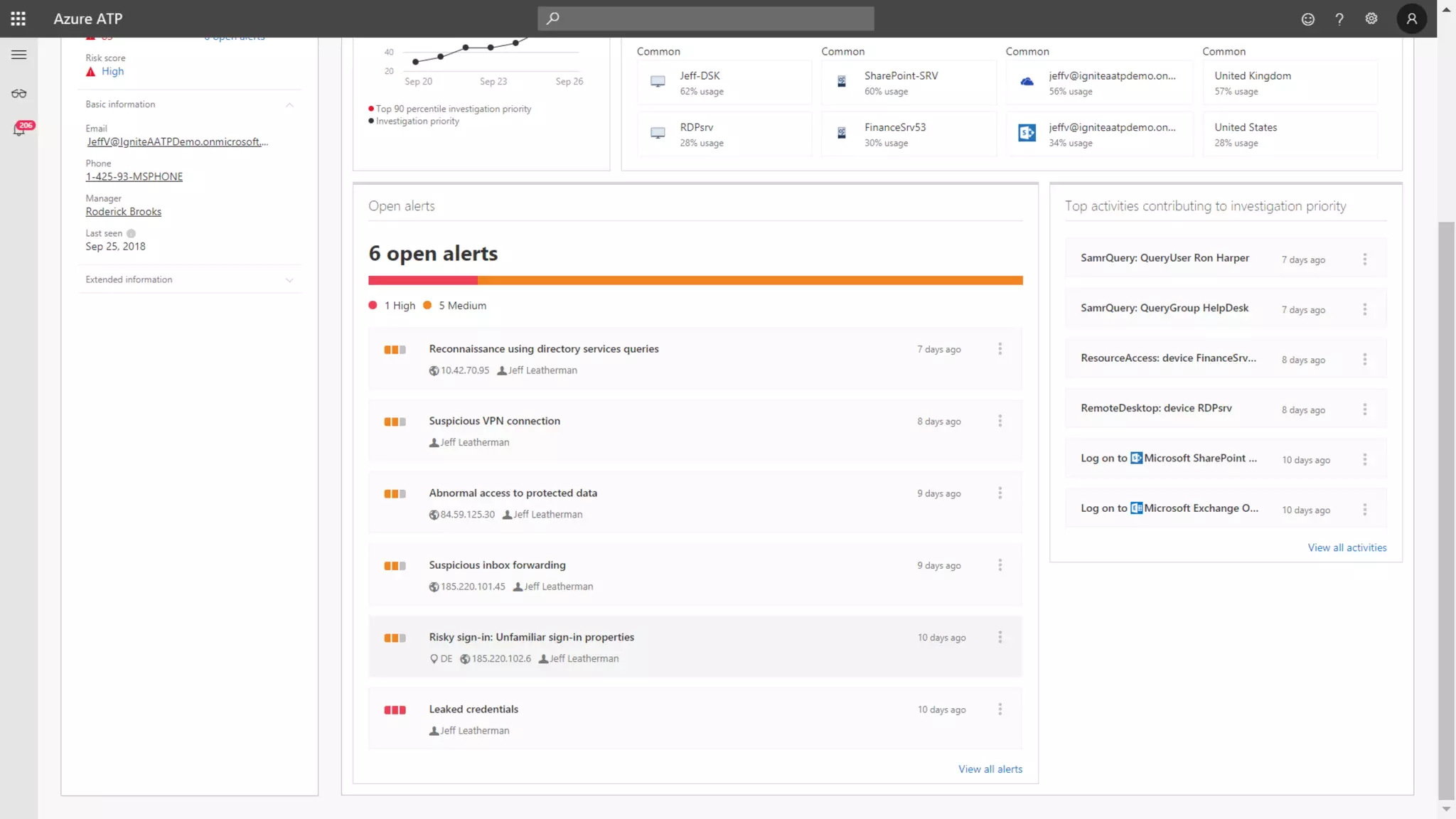Image resolution: width=1456 pixels, height=819 pixels.
Task: Open options menu for RemoteDesktop device RDPsrv activity
Action: (x=1364, y=409)
